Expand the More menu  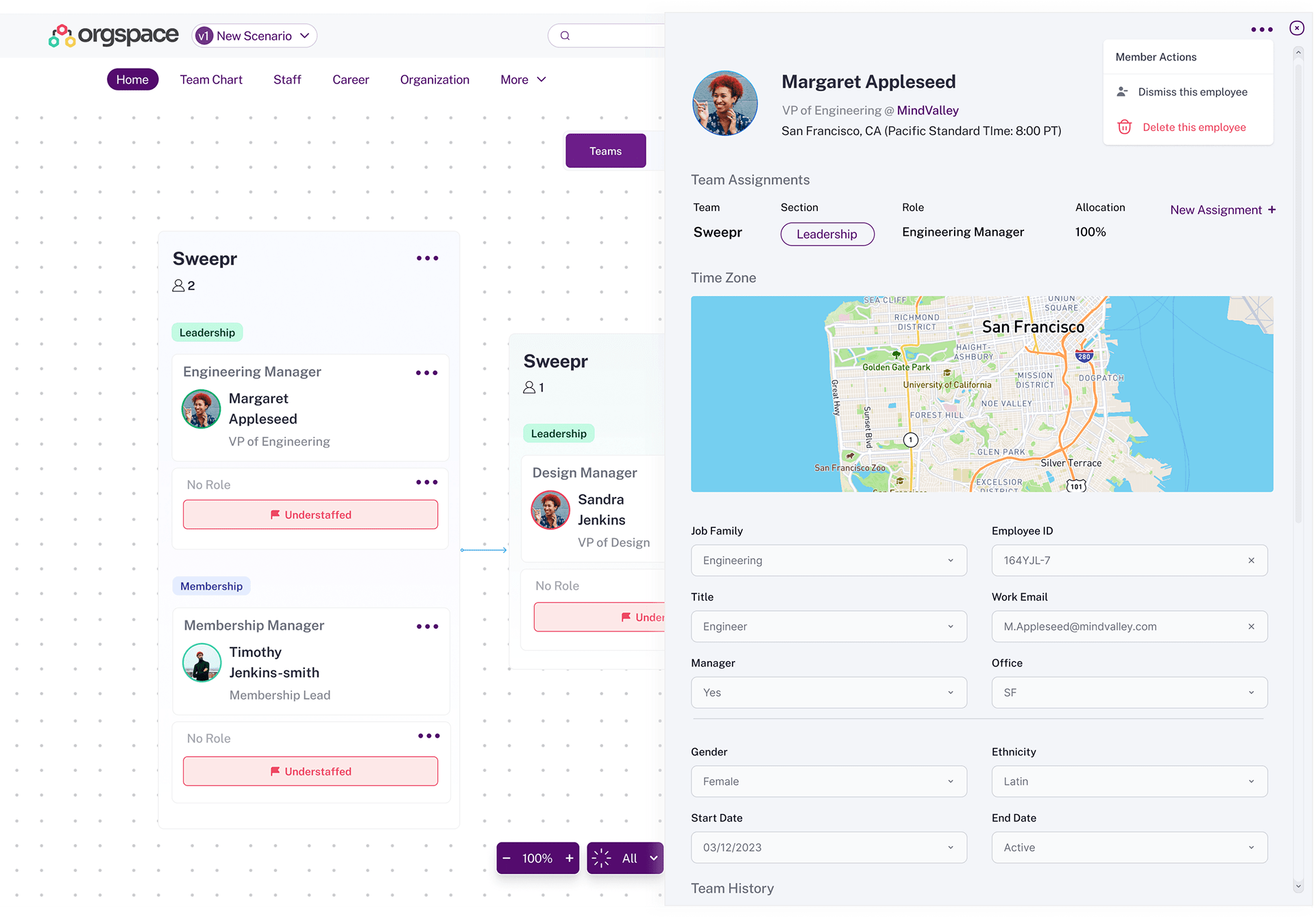pyautogui.click(x=523, y=80)
